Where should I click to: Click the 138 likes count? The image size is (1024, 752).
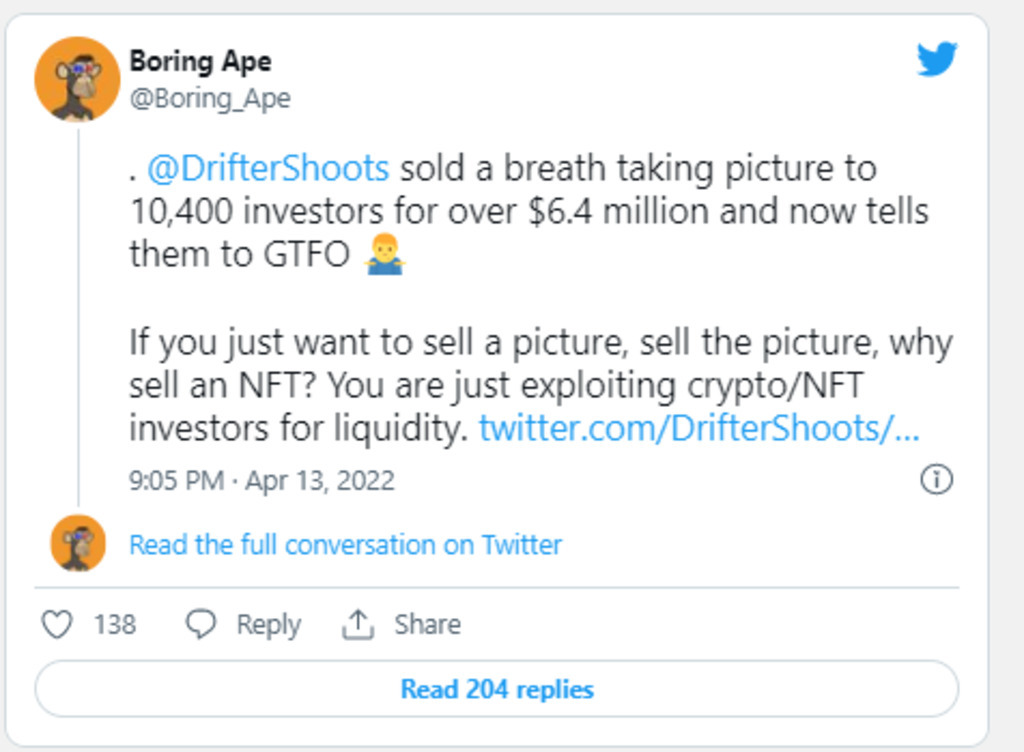point(115,625)
